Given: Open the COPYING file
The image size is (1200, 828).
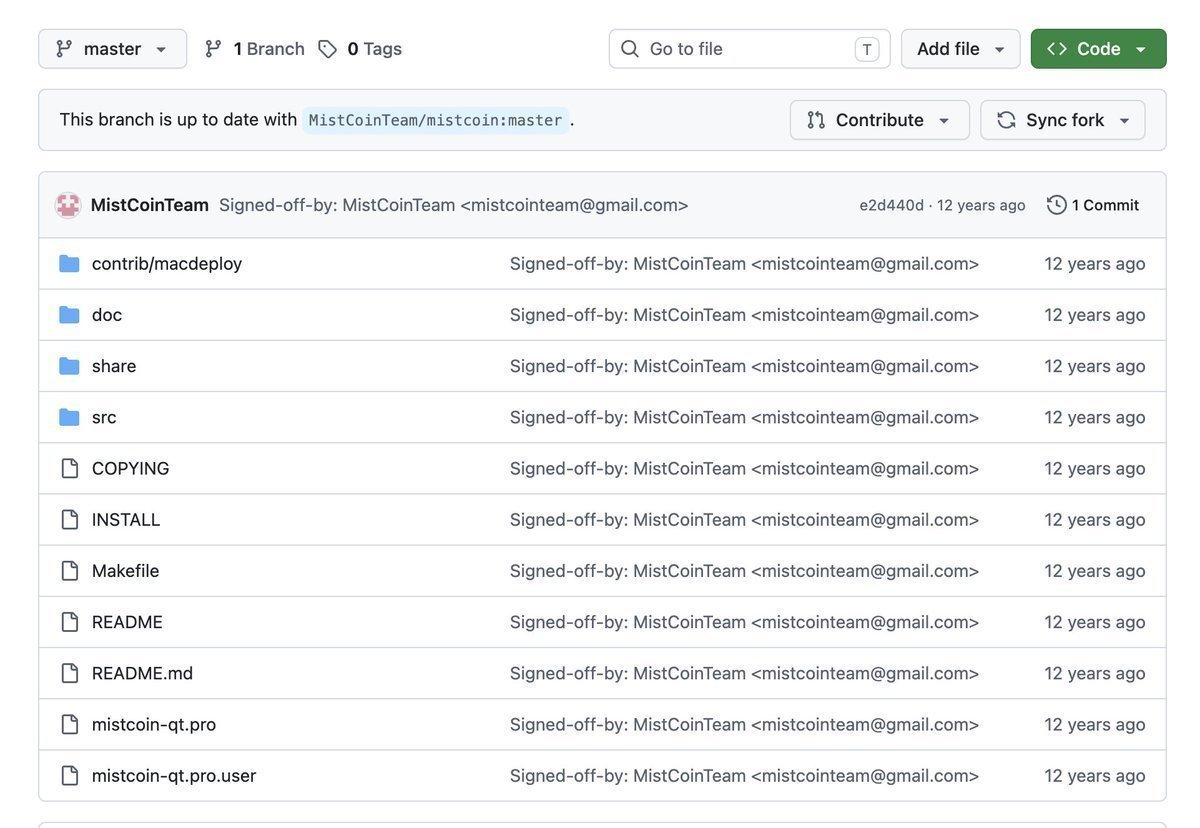Looking at the screenshot, I should point(131,468).
